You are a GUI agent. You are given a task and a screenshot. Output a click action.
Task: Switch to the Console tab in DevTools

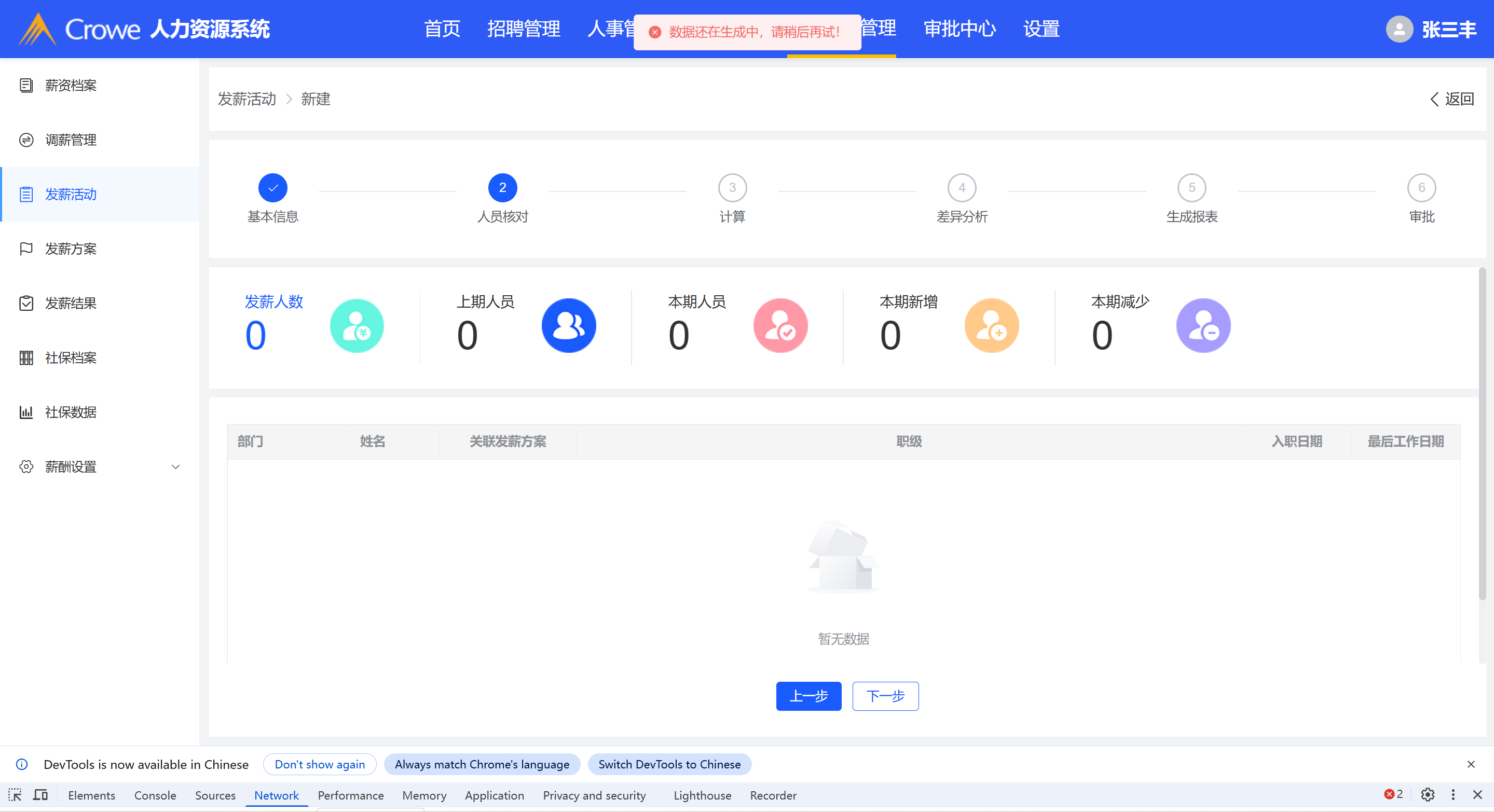[x=155, y=795]
